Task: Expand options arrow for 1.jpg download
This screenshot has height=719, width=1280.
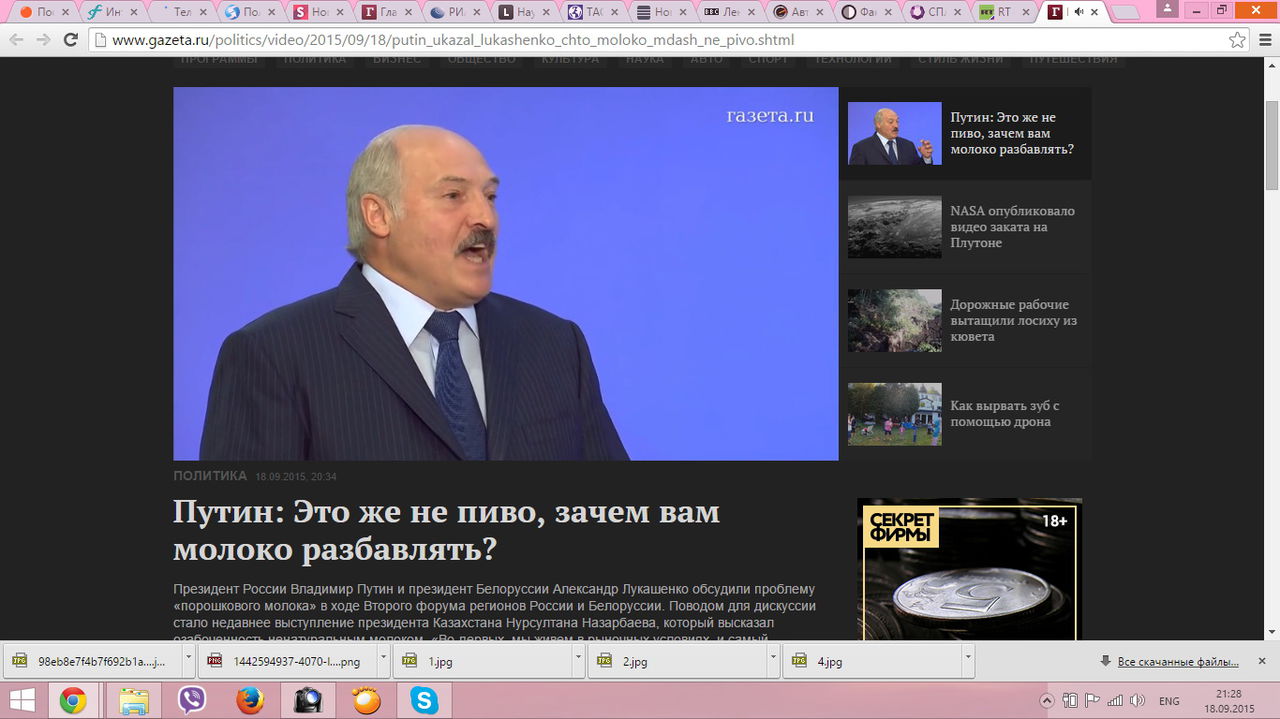Action: pyautogui.click(x=579, y=662)
